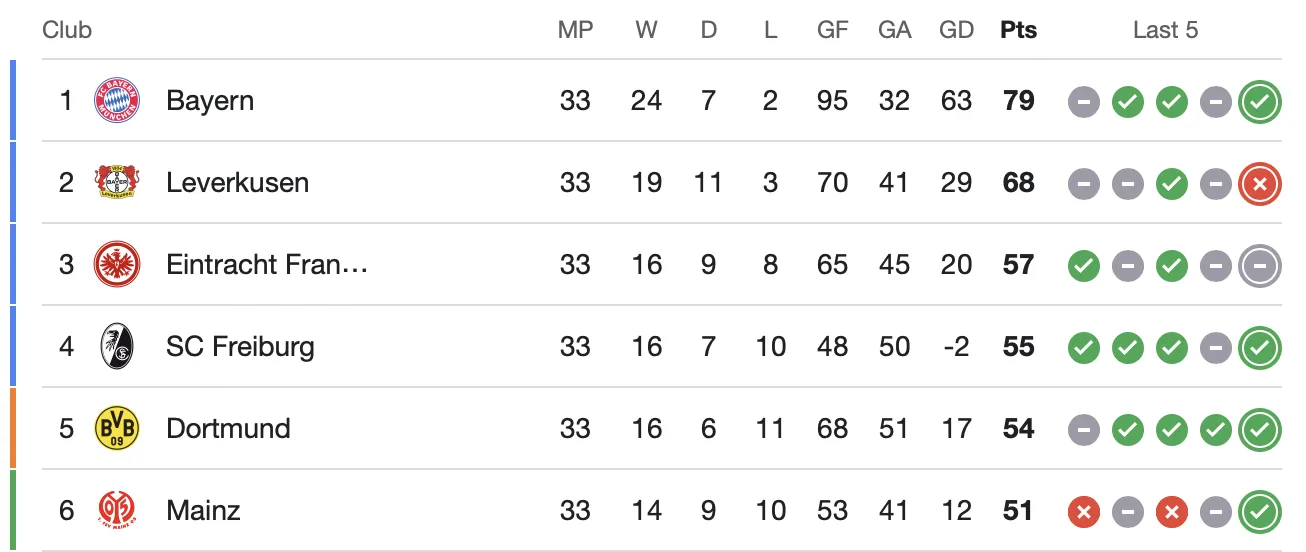1306x552 pixels.
Task: Open the Bayern team name link
Action: pos(210,101)
